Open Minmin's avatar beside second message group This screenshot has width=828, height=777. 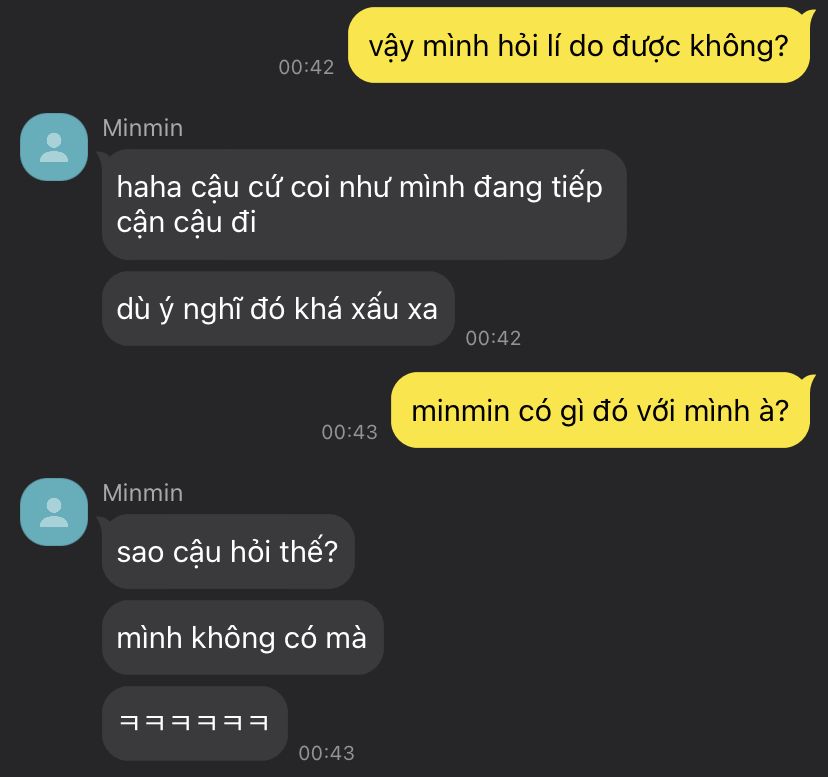(x=54, y=512)
